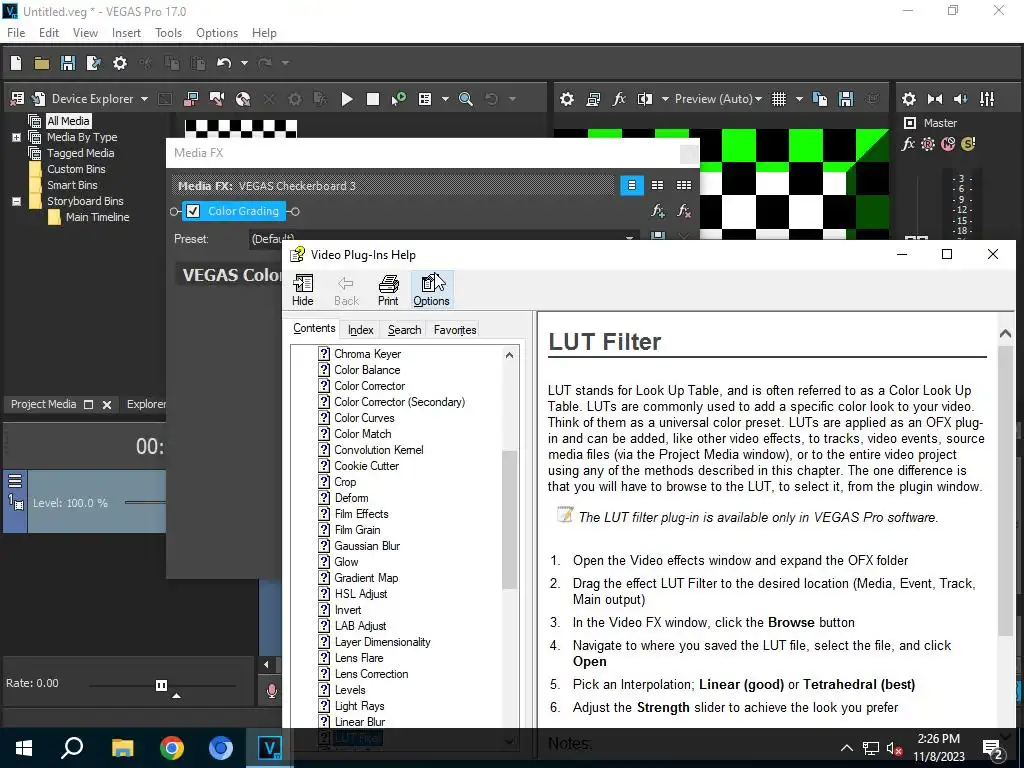The width and height of the screenshot is (1024, 768).
Task: Open the Project Media Views dropdown arrow
Action: [x=445, y=99]
